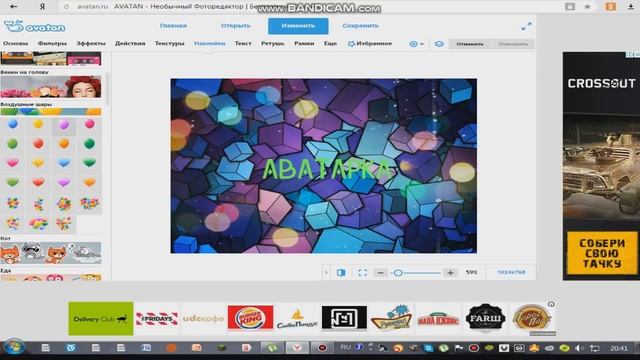
Task: Add the red heart balloon sticker
Action: click(x=38, y=182)
